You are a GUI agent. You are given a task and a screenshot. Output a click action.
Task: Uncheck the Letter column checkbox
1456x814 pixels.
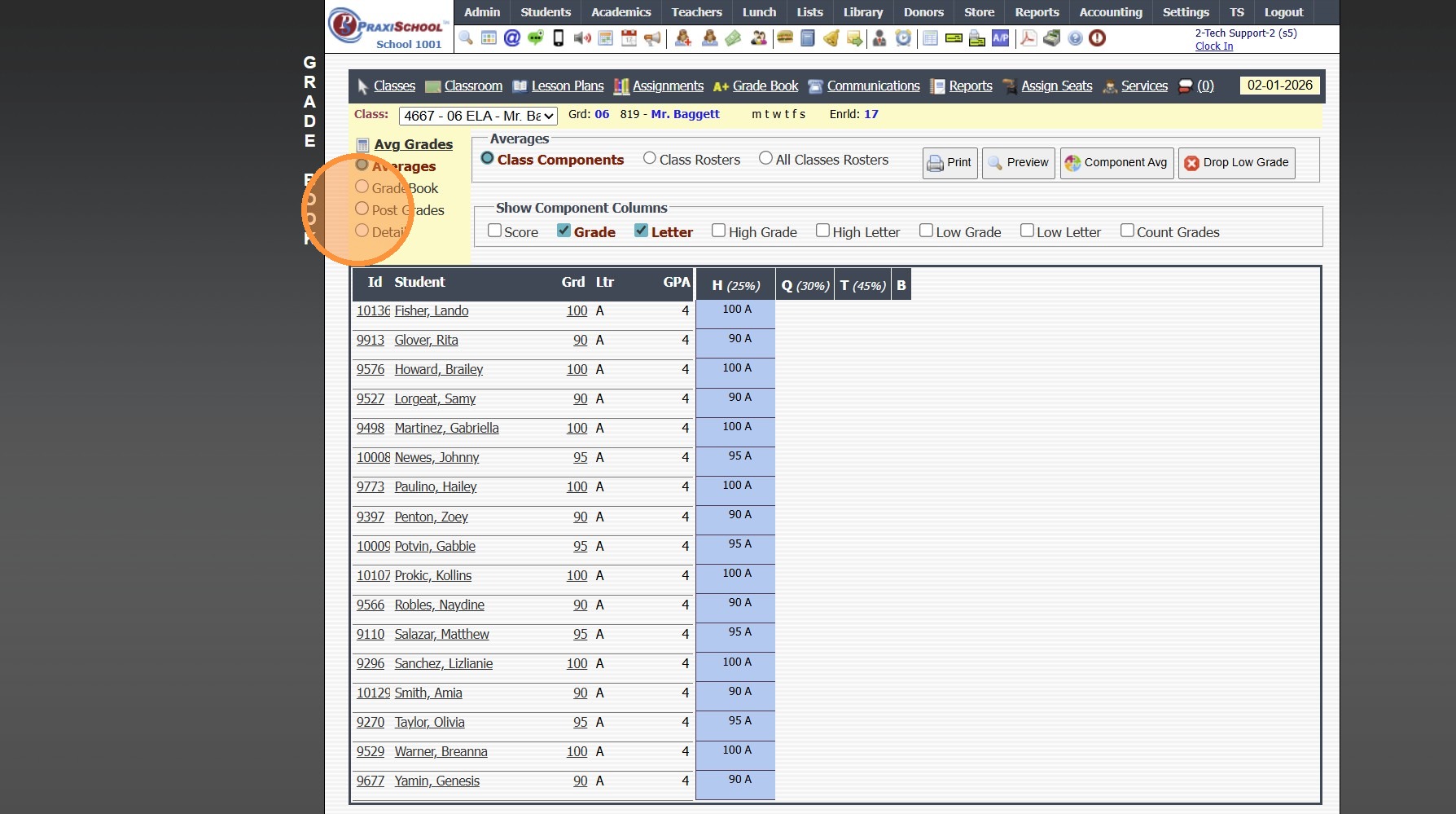coord(641,231)
